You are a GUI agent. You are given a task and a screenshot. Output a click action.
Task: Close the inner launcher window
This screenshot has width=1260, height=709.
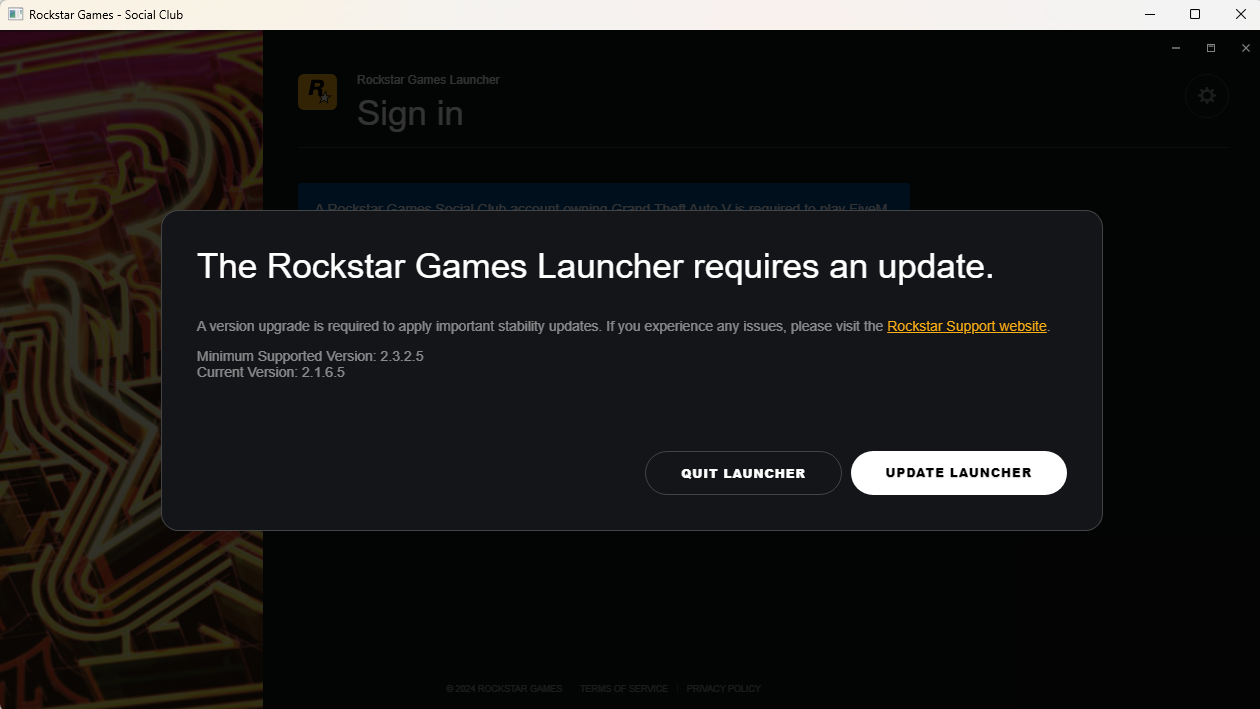[1245, 48]
